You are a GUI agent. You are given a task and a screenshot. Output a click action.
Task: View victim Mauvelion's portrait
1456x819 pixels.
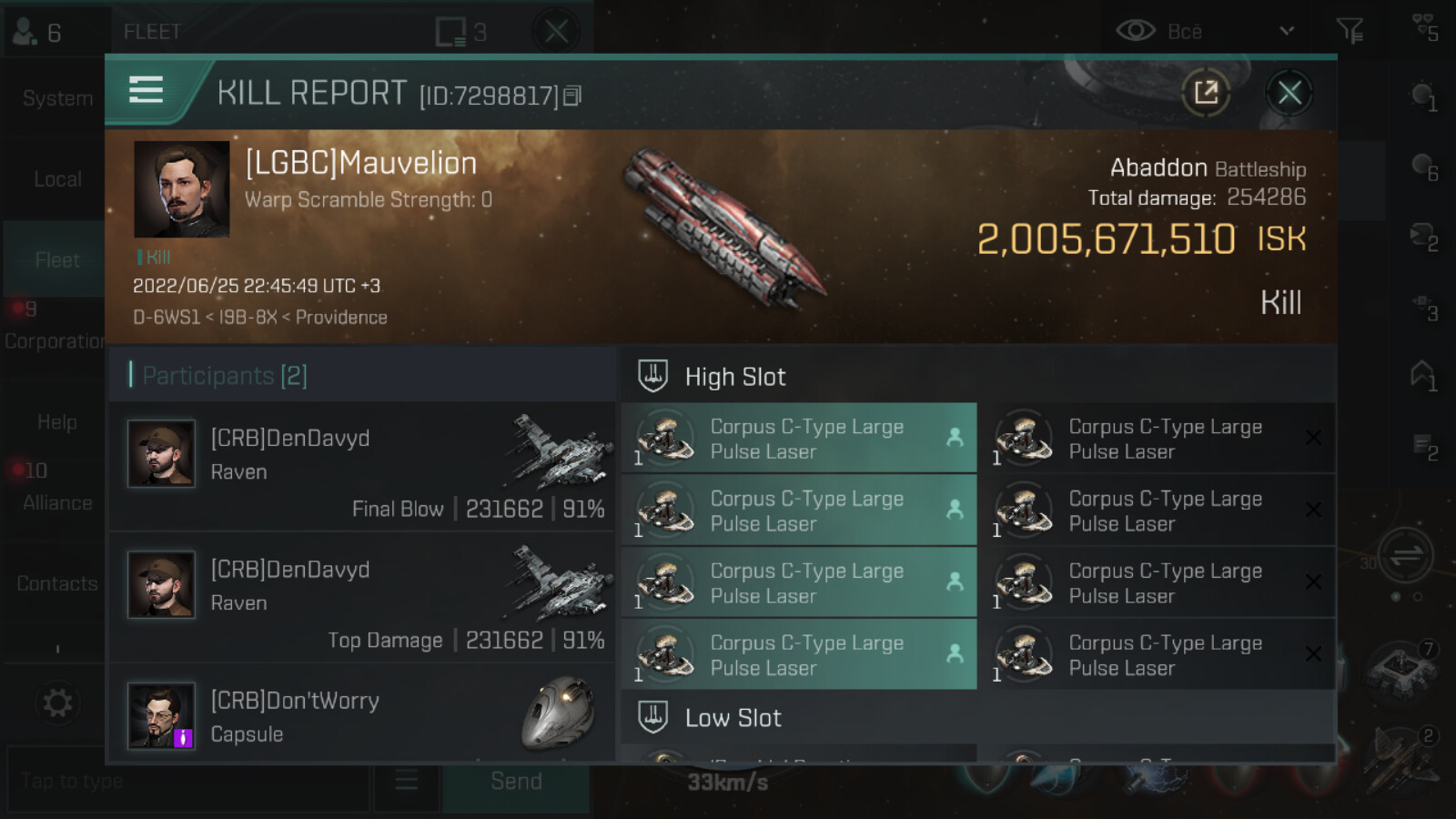181,189
